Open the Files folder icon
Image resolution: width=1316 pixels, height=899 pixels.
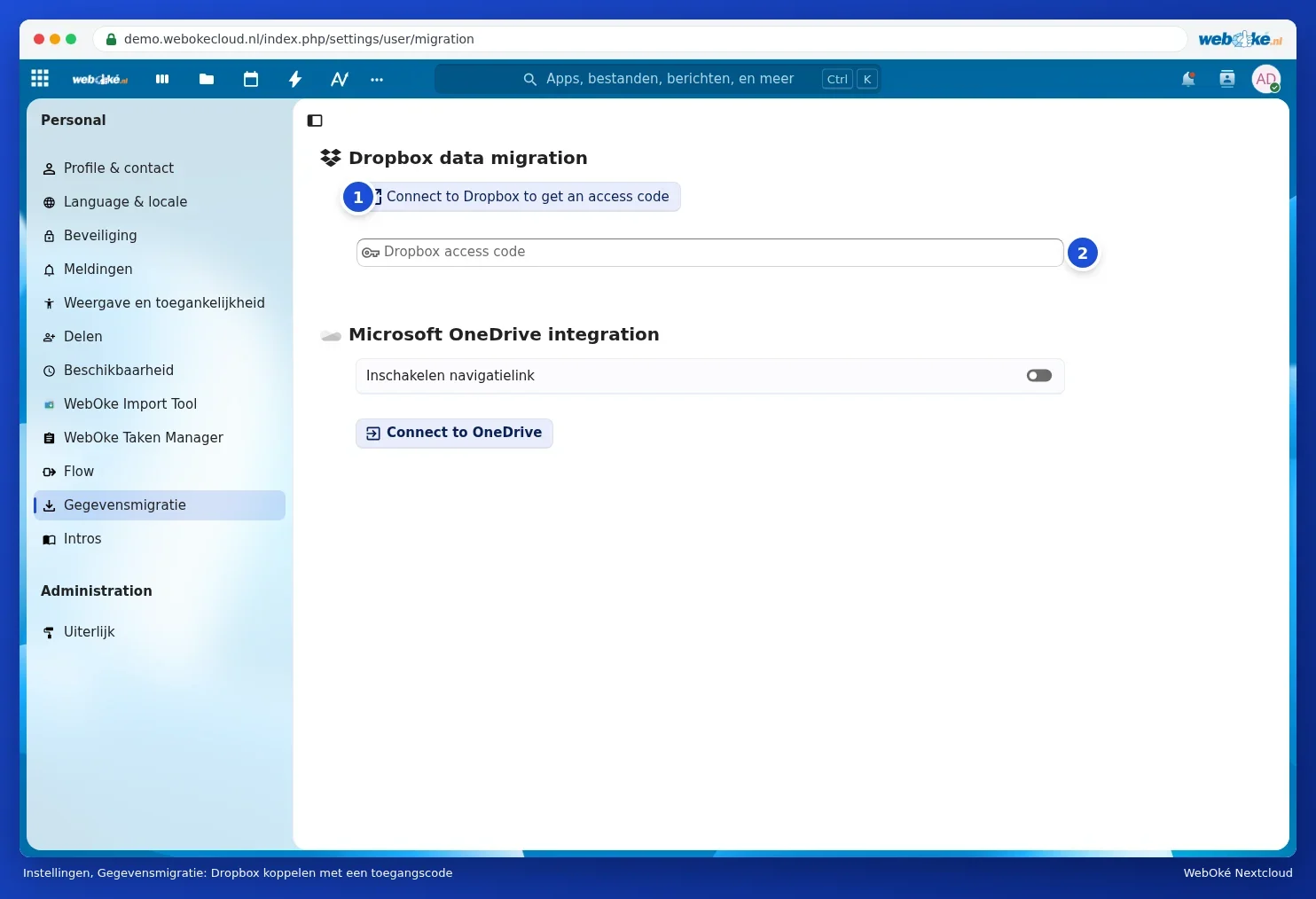(x=207, y=79)
